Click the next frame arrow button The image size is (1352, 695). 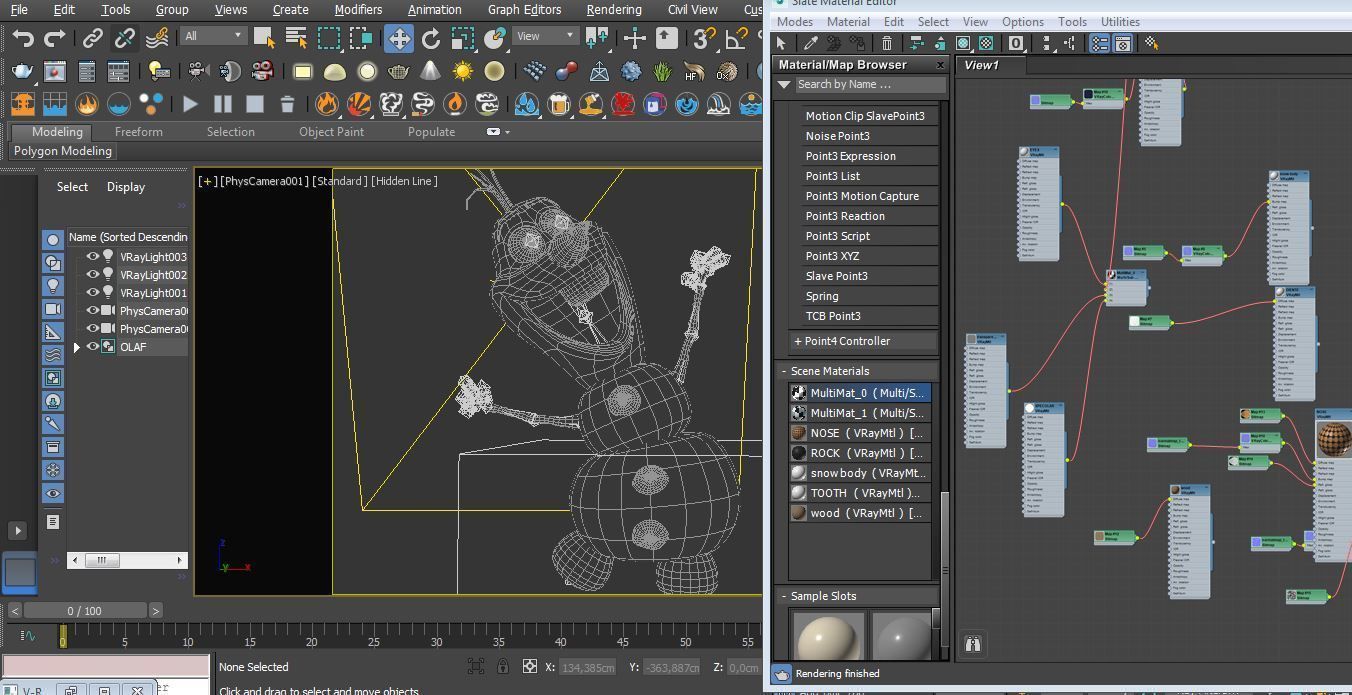[155, 610]
